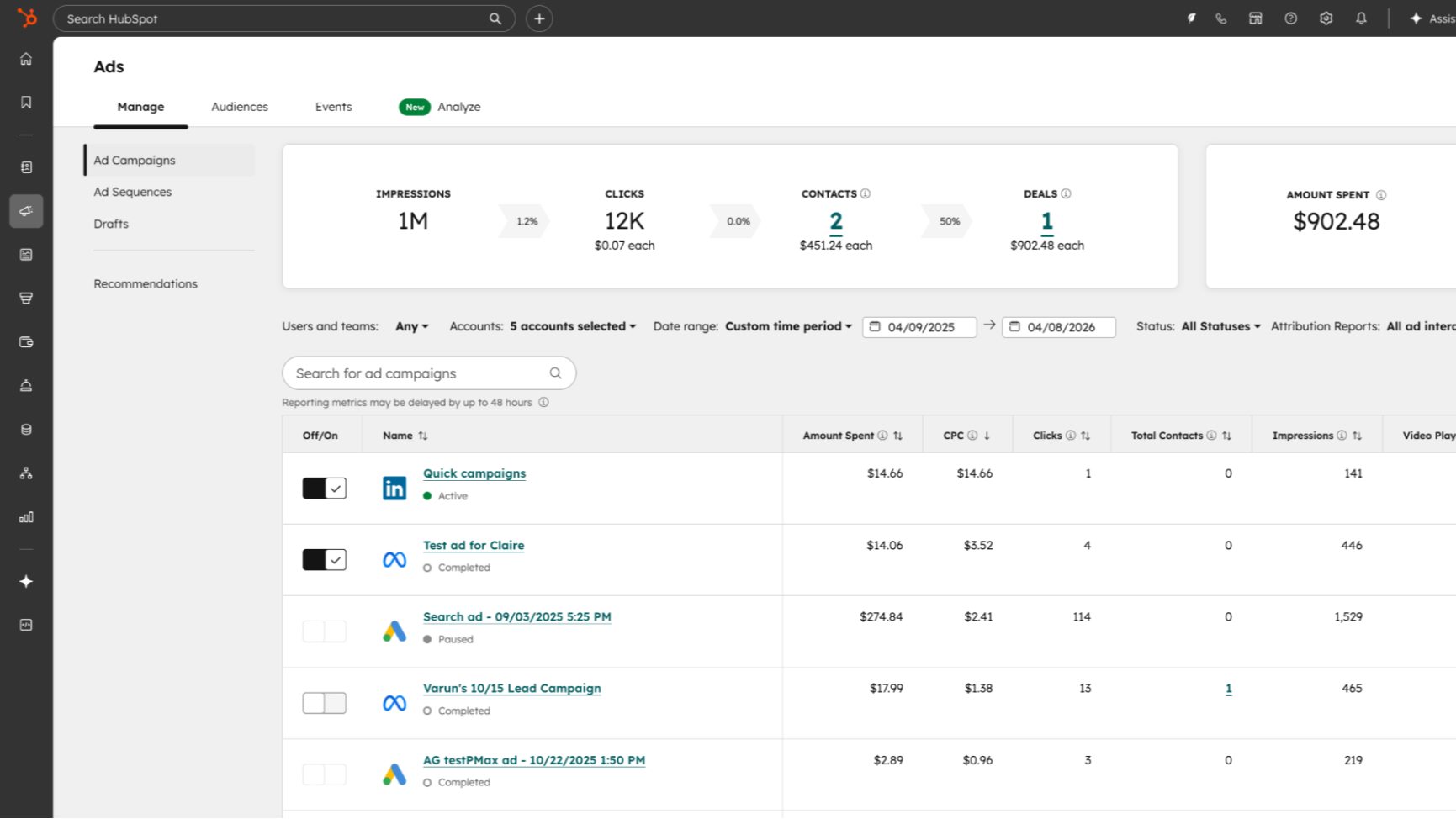Select the Bookmarks icon in the sidebar

(x=25, y=102)
